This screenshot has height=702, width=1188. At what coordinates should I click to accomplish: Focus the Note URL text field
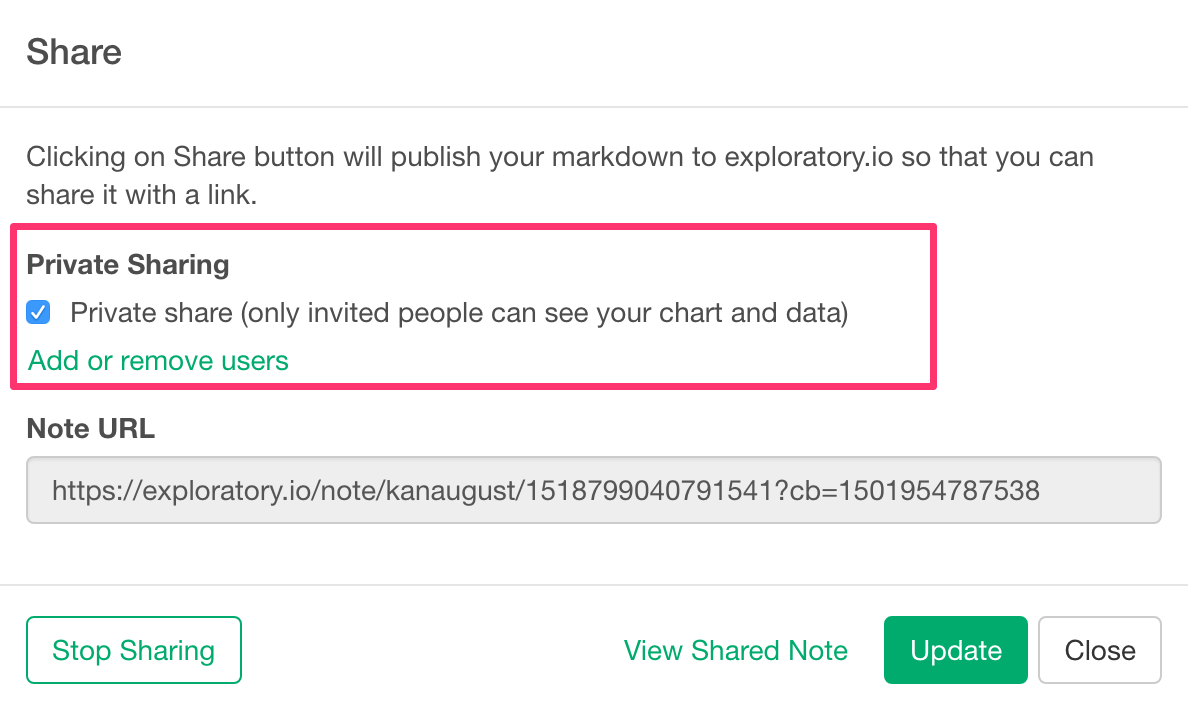pyautogui.click(x=594, y=491)
